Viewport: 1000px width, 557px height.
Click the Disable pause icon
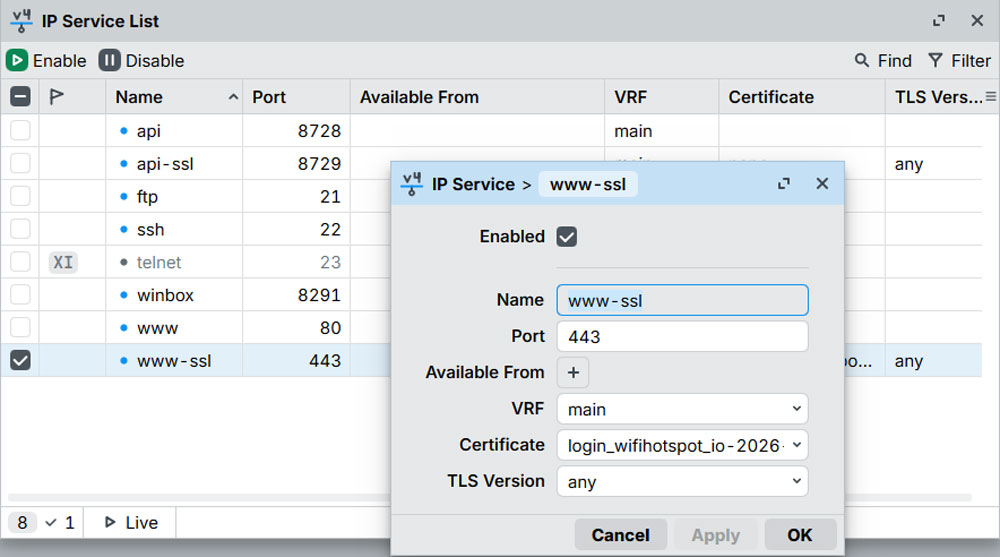109,61
